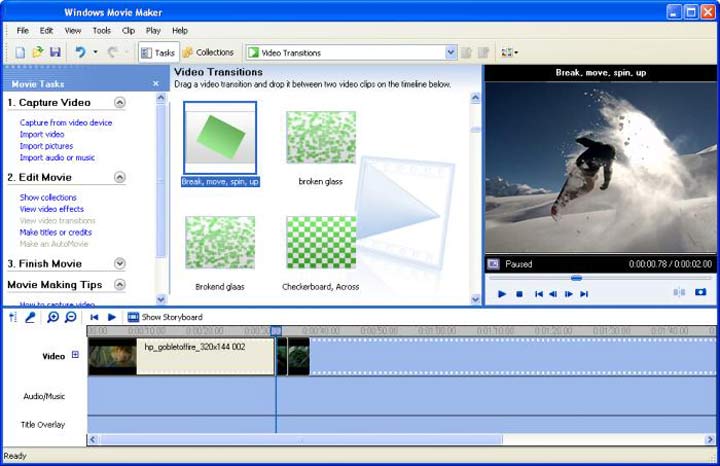Viewport: 720px width, 466px height.
Task: Click the Rewind Timeline button
Action: tap(94, 317)
